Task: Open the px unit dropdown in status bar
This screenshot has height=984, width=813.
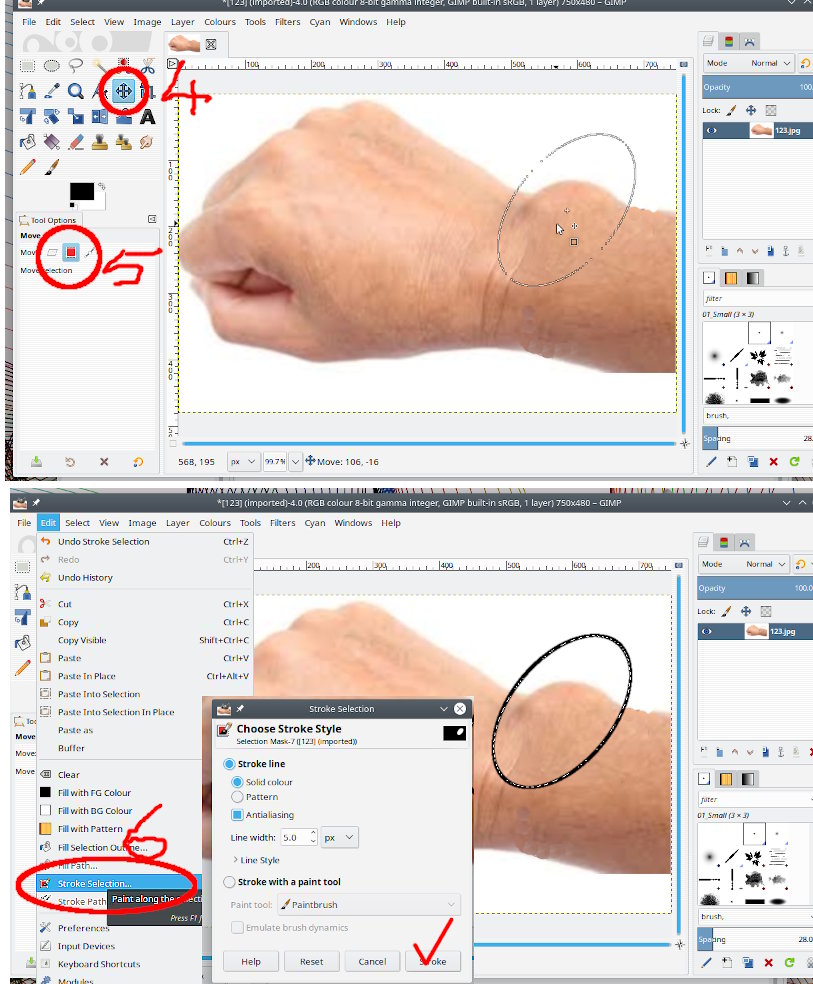Action: pyautogui.click(x=243, y=462)
